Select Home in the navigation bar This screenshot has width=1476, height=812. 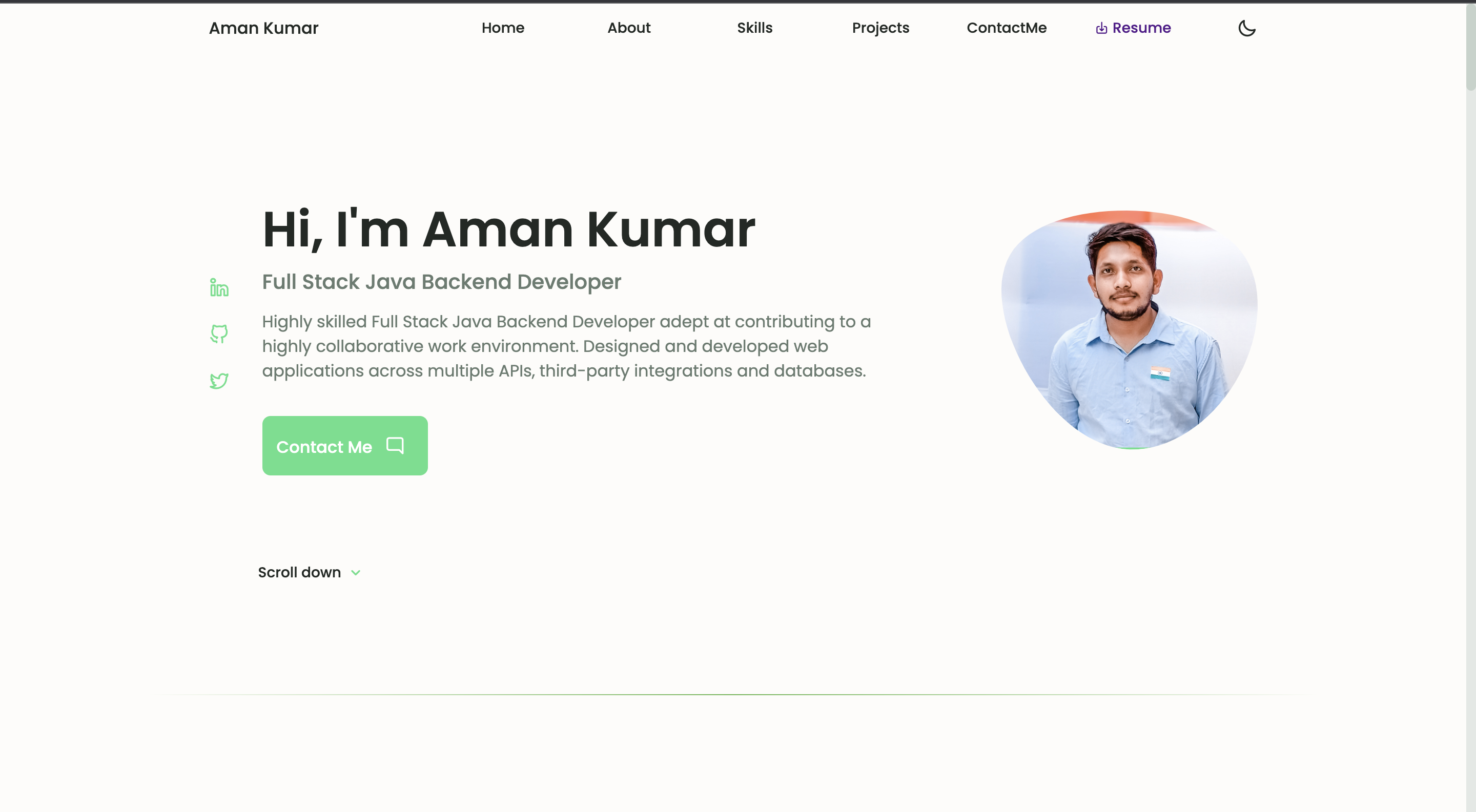(502, 28)
